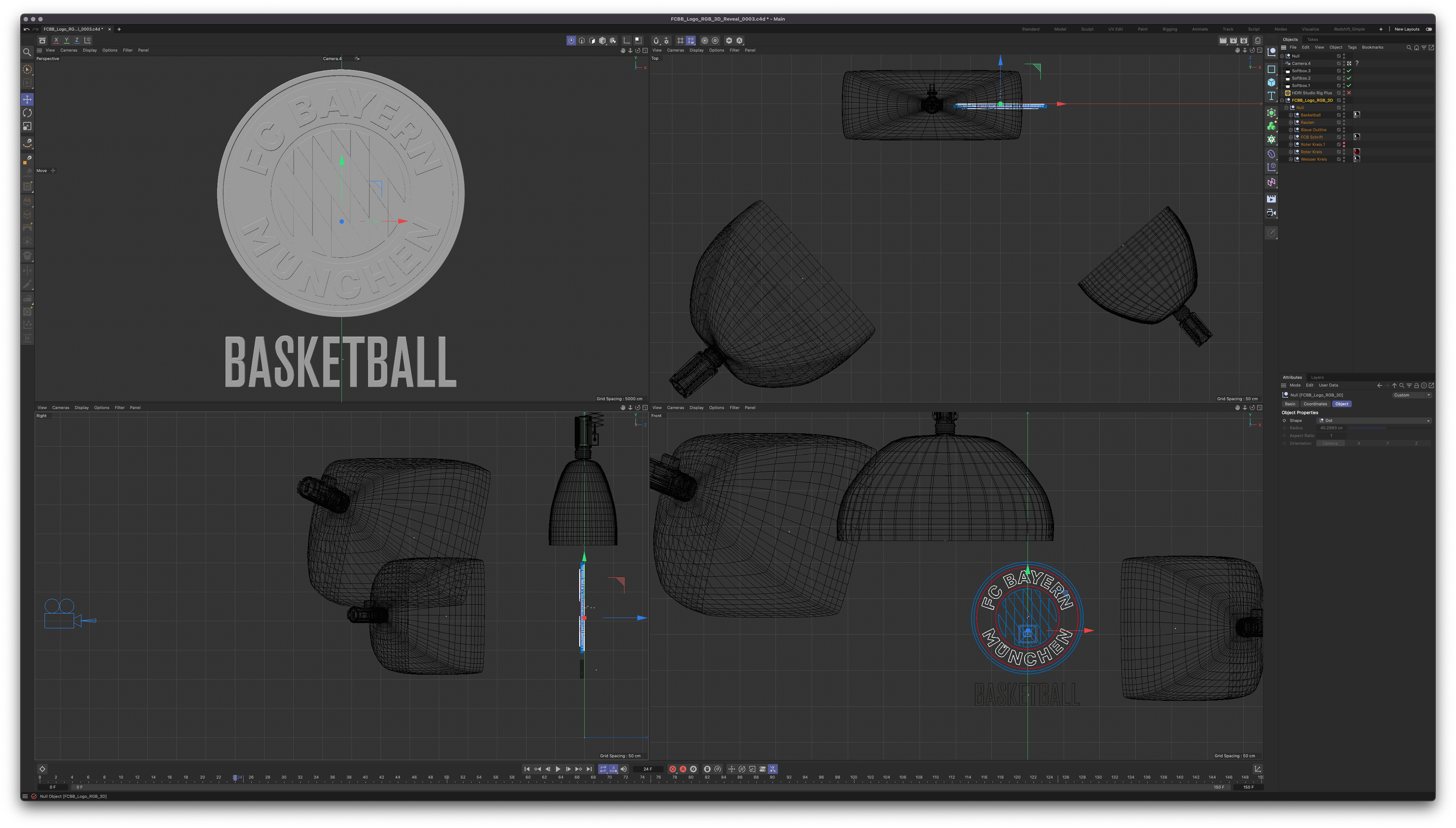Toggle the Coordinate System button
Screen dimensions: 1456x828
tap(88, 40)
